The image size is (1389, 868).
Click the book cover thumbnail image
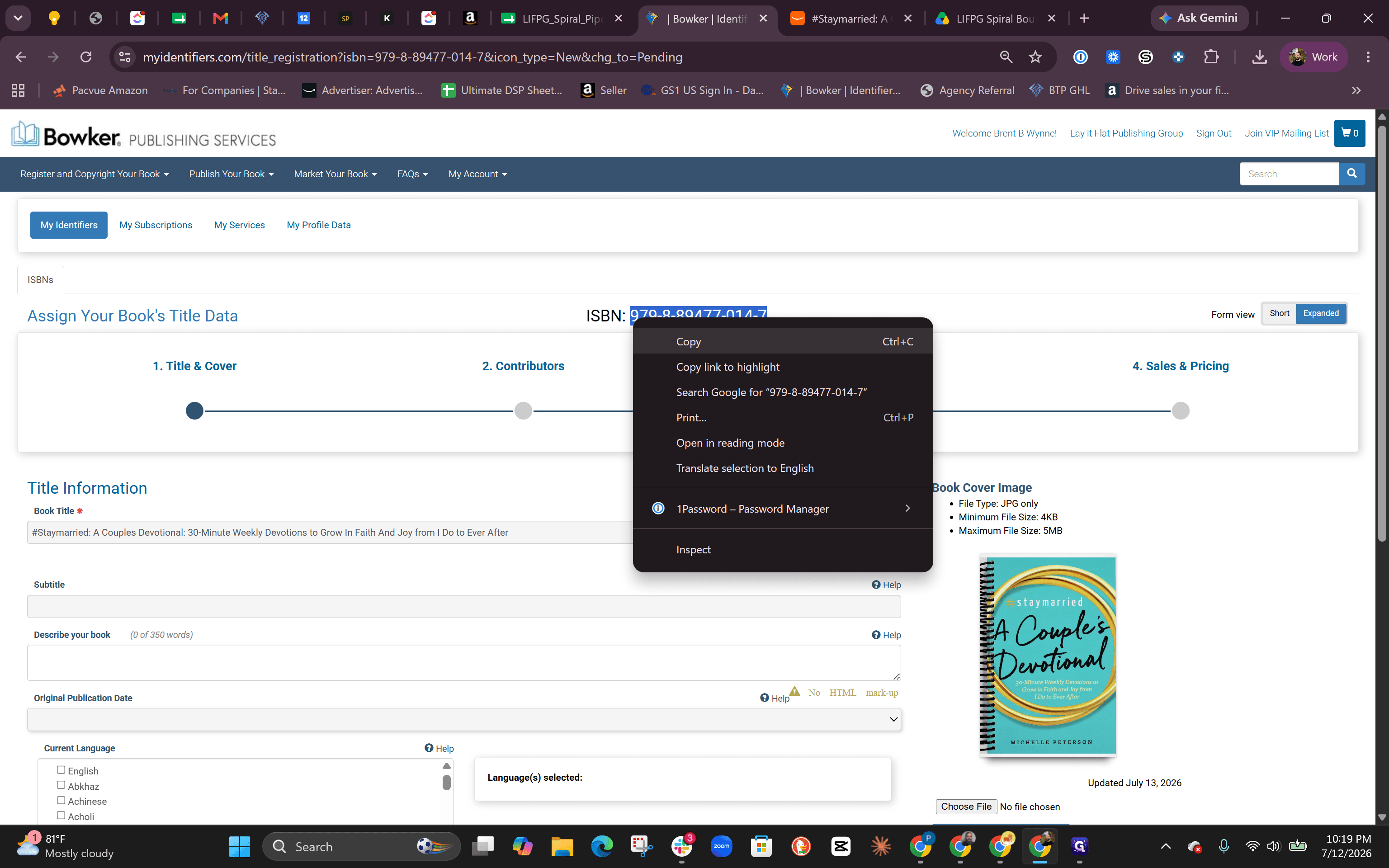point(1048,655)
